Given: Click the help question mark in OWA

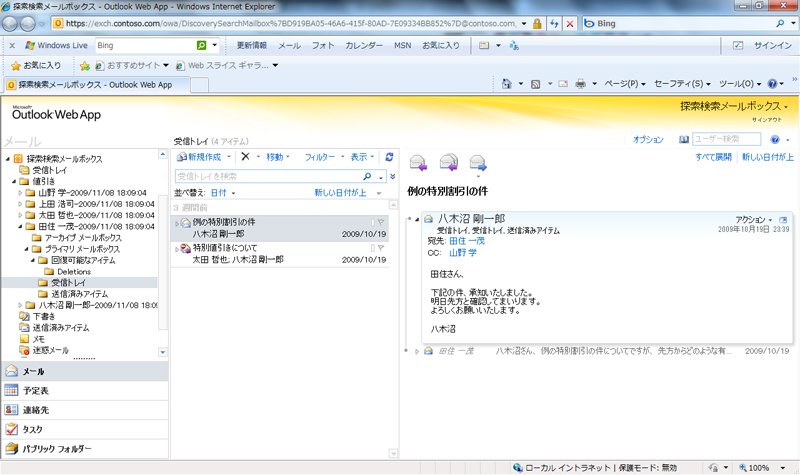Looking at the screenshot, I should 775,139.
